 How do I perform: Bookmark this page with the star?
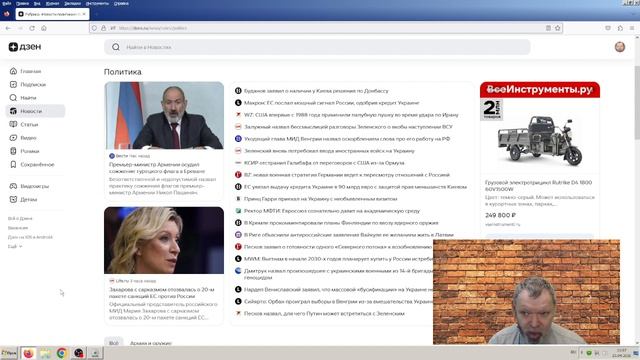558,28
